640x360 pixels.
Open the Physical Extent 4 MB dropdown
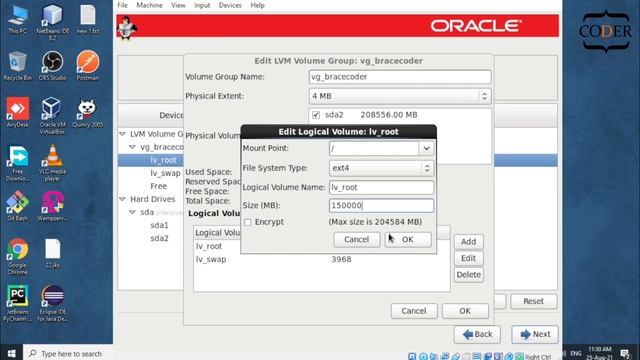400,96
